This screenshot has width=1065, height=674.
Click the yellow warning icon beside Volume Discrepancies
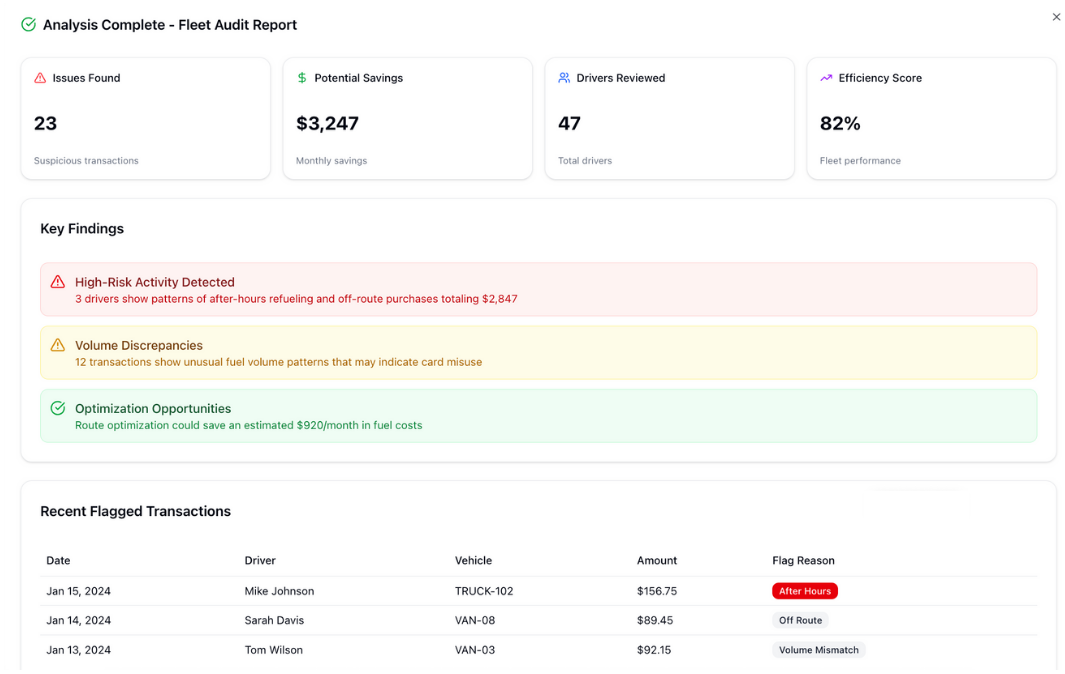[59, 346]
